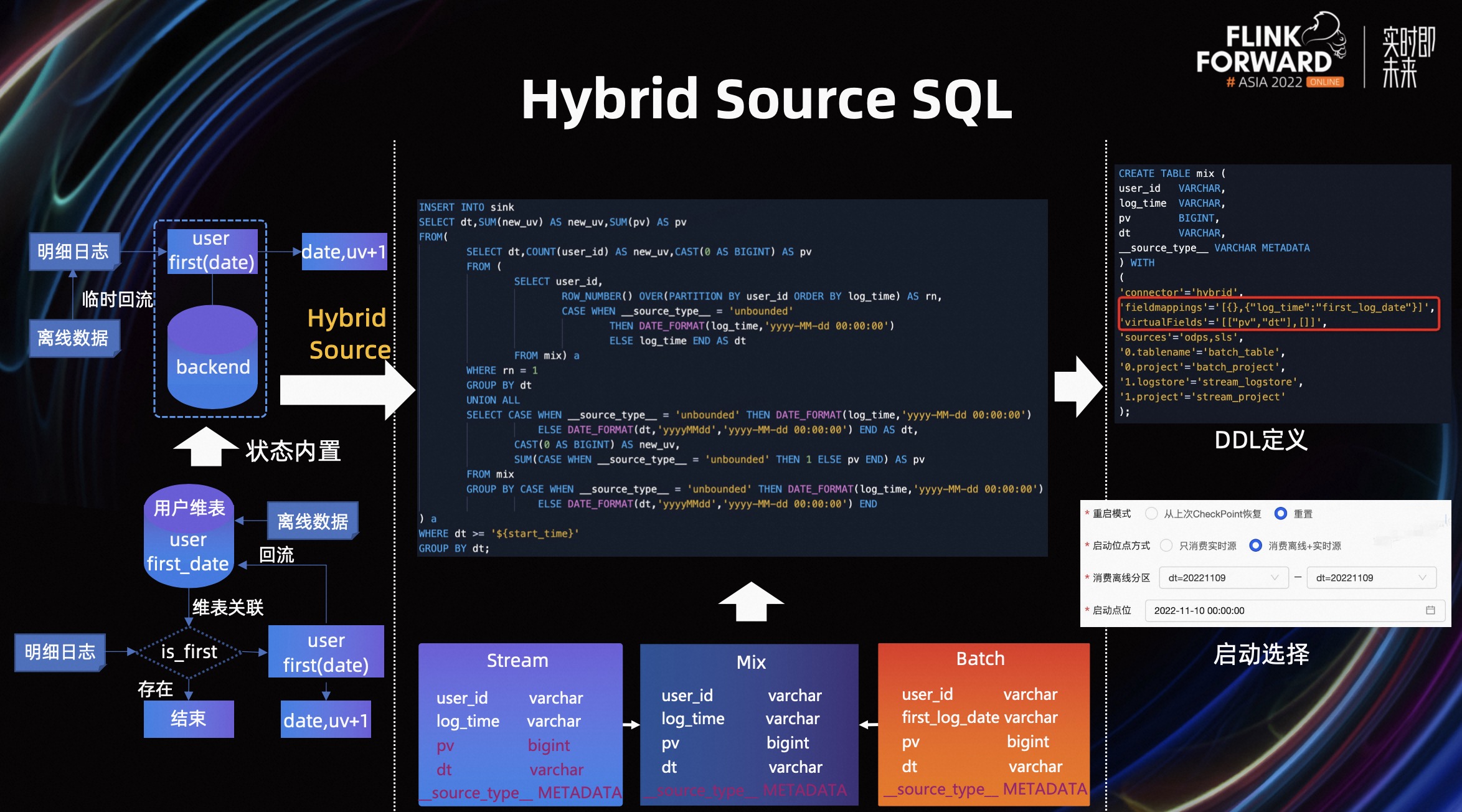
Task: Click the is_first decision diamond
Action: point(189,652)
